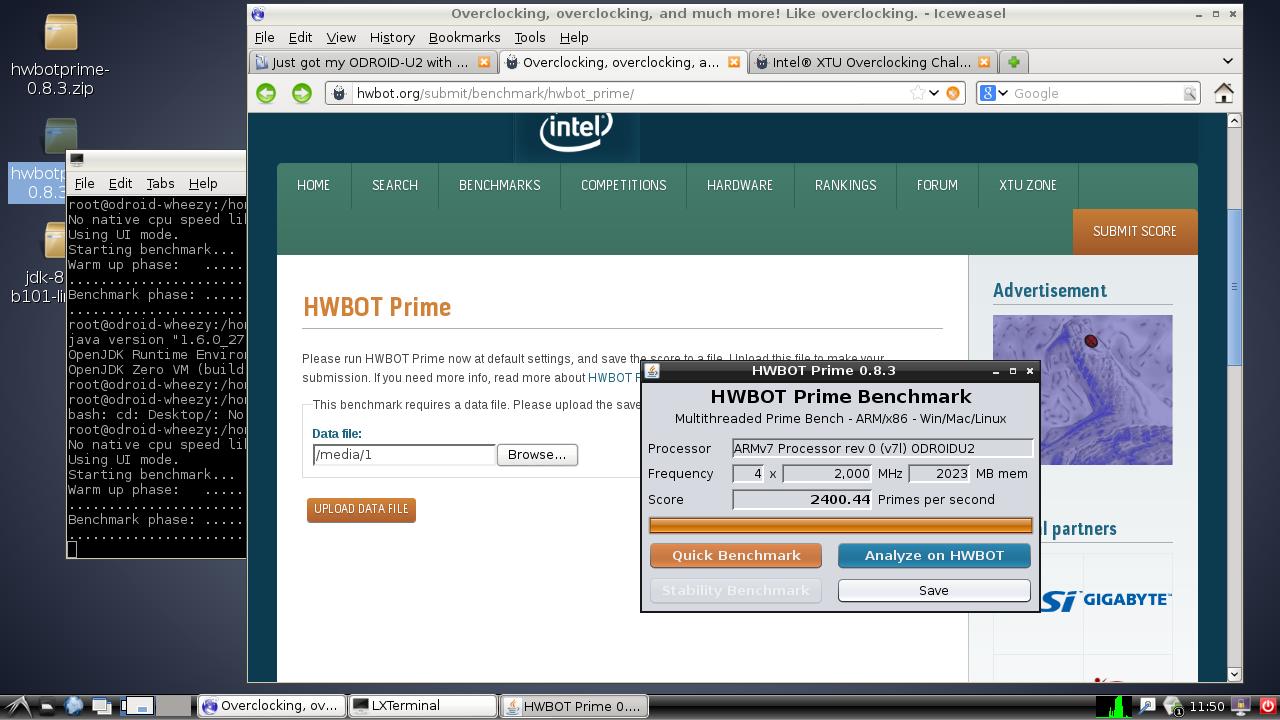Screen dimensions: 1280x720
Task: Go back with the green back arrow
Action: (266, 93)
